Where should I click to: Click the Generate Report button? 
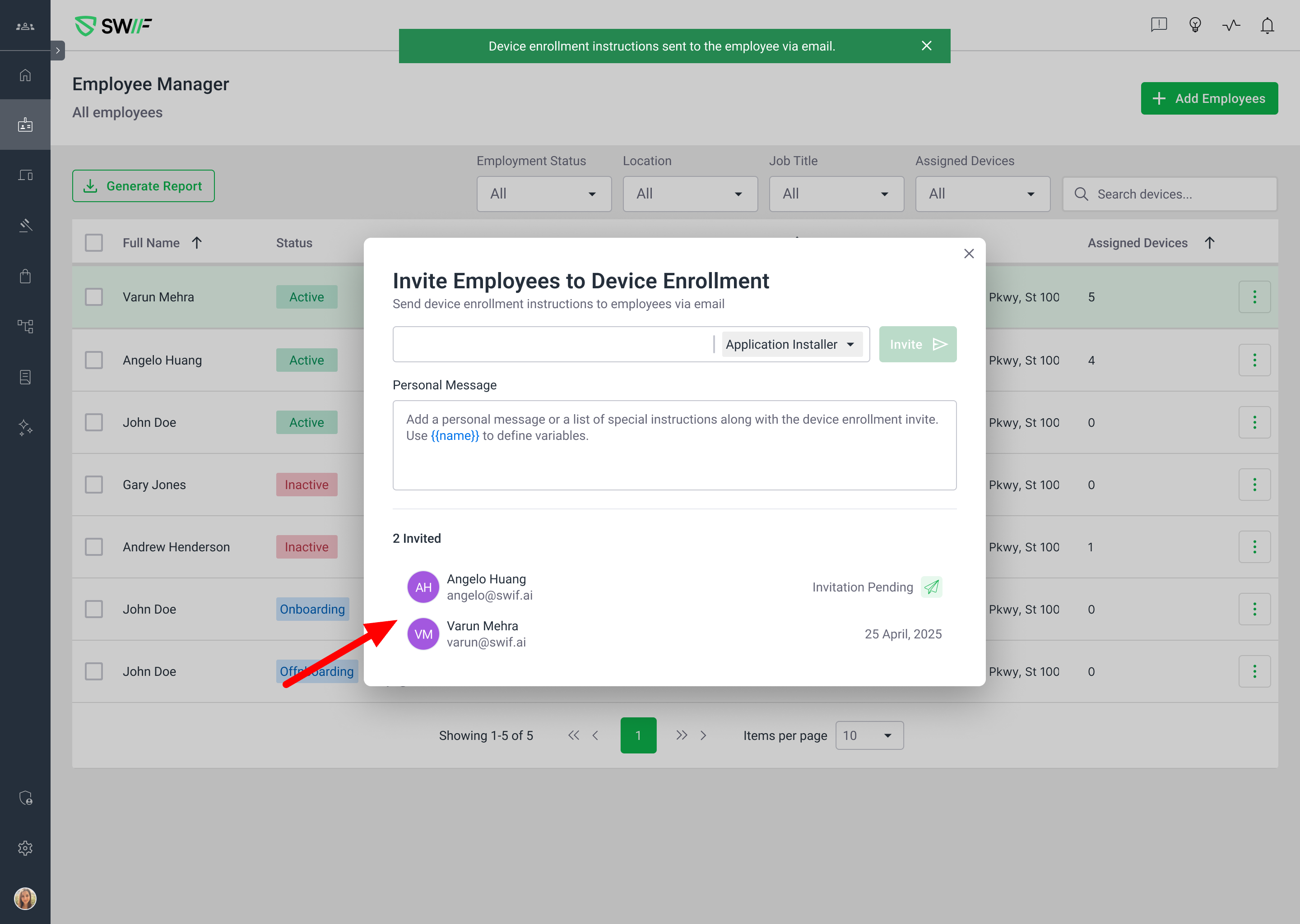(144, 186)
